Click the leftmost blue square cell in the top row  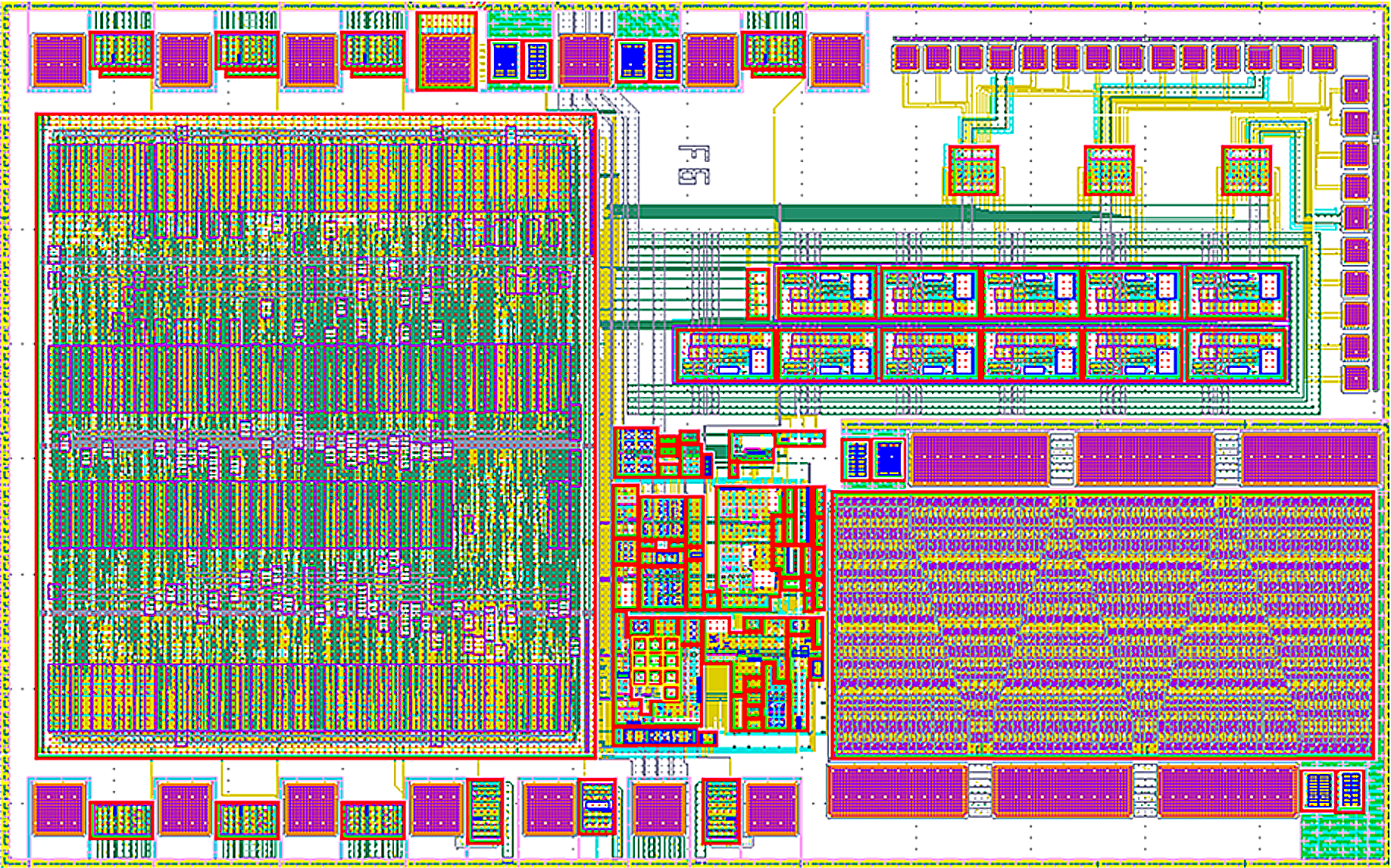[505, 60]
